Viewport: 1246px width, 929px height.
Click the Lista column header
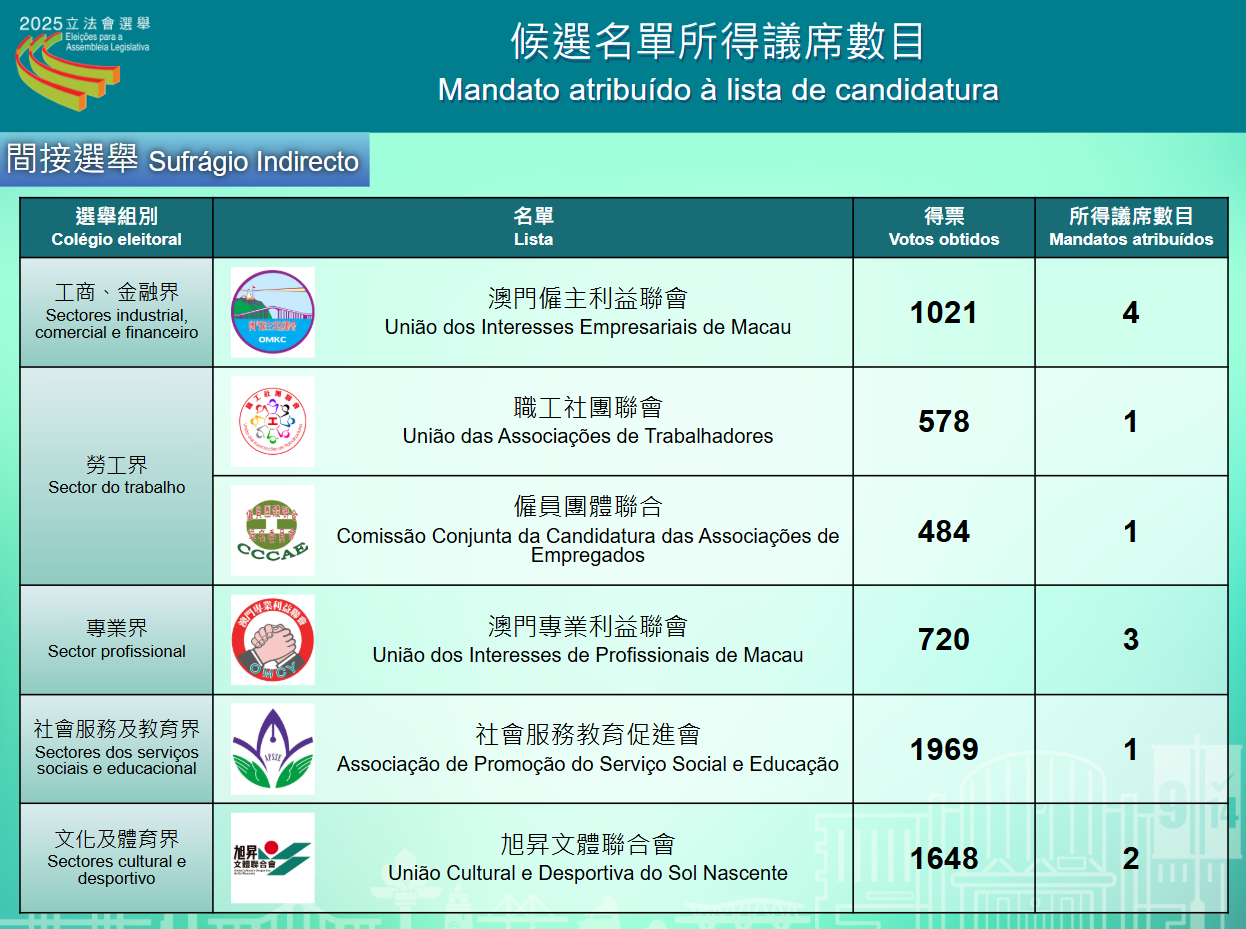pos(533,227)
